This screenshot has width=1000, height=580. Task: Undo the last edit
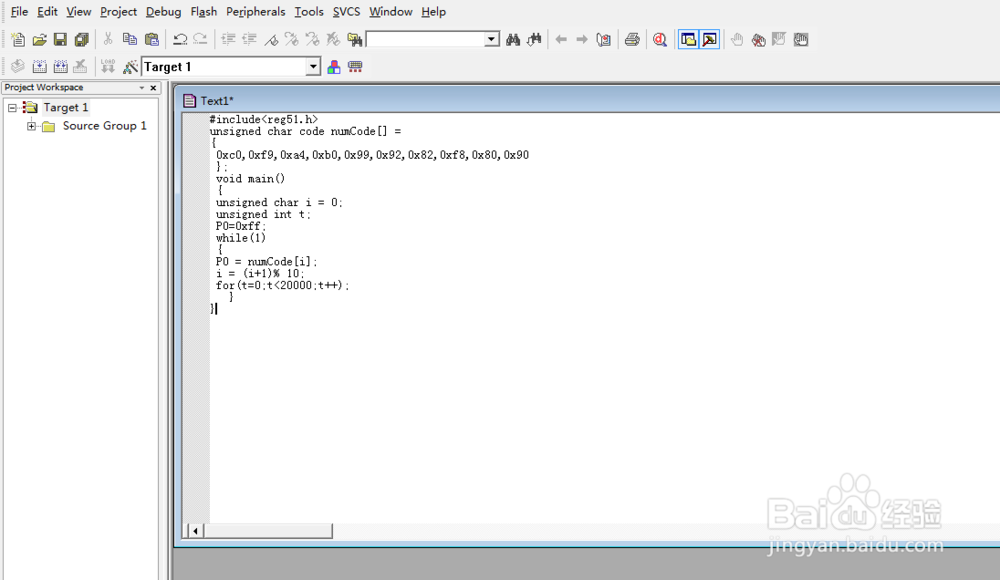pos(180,40)
